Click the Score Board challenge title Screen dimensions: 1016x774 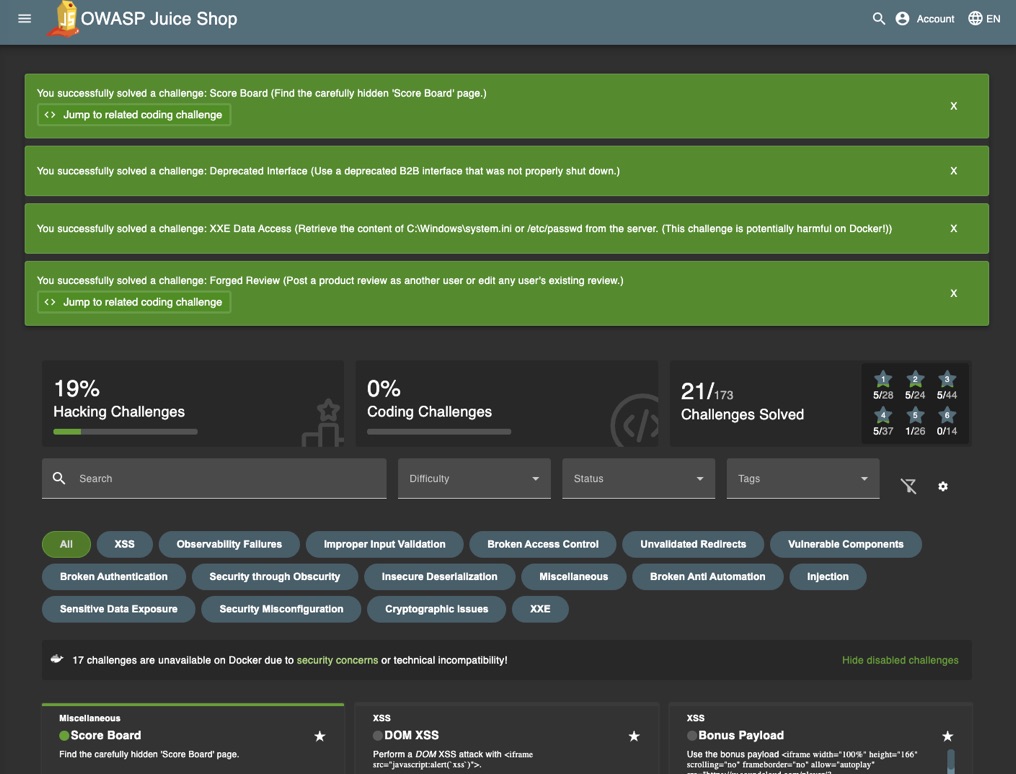[x=106, y=735]
